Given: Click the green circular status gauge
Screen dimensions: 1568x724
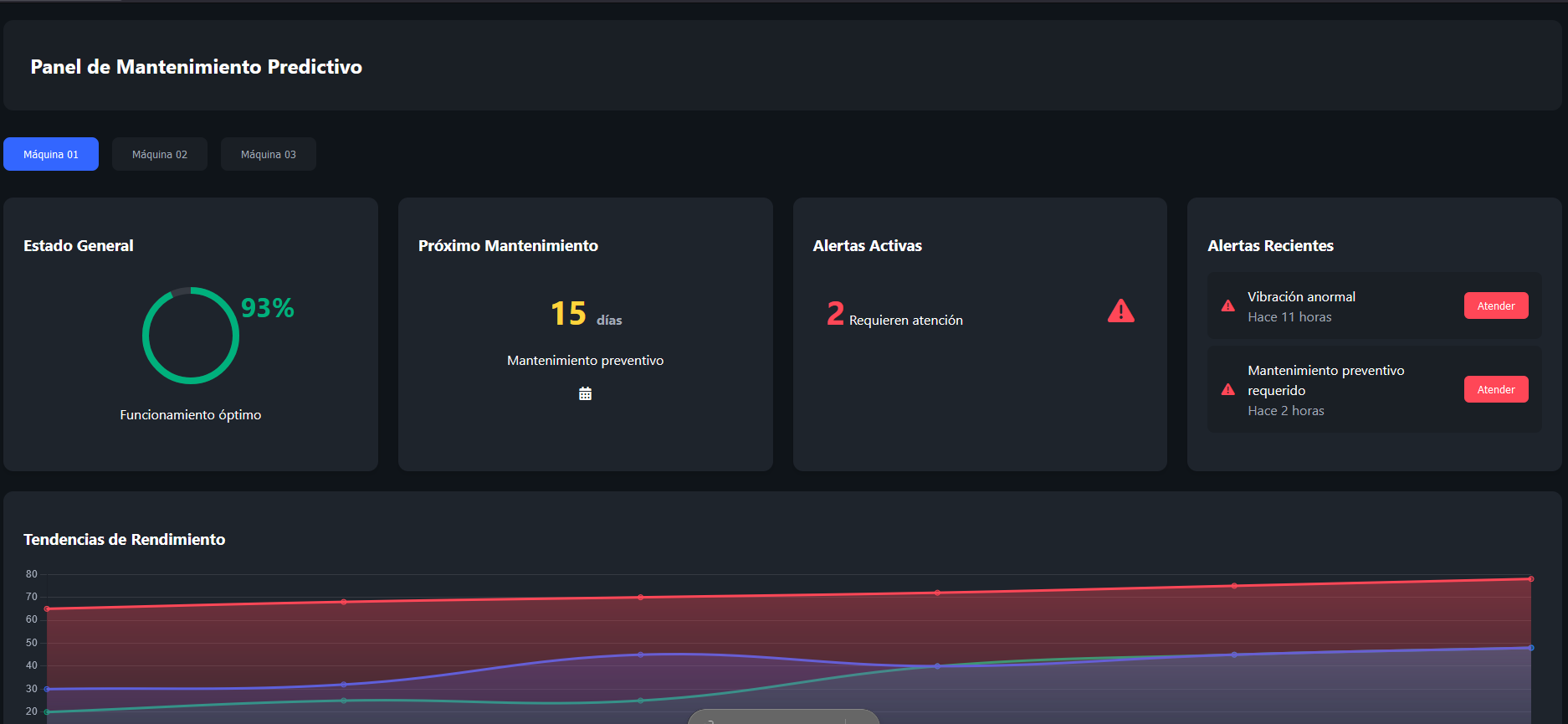Looking at the screenshot, I should point(191,336).
